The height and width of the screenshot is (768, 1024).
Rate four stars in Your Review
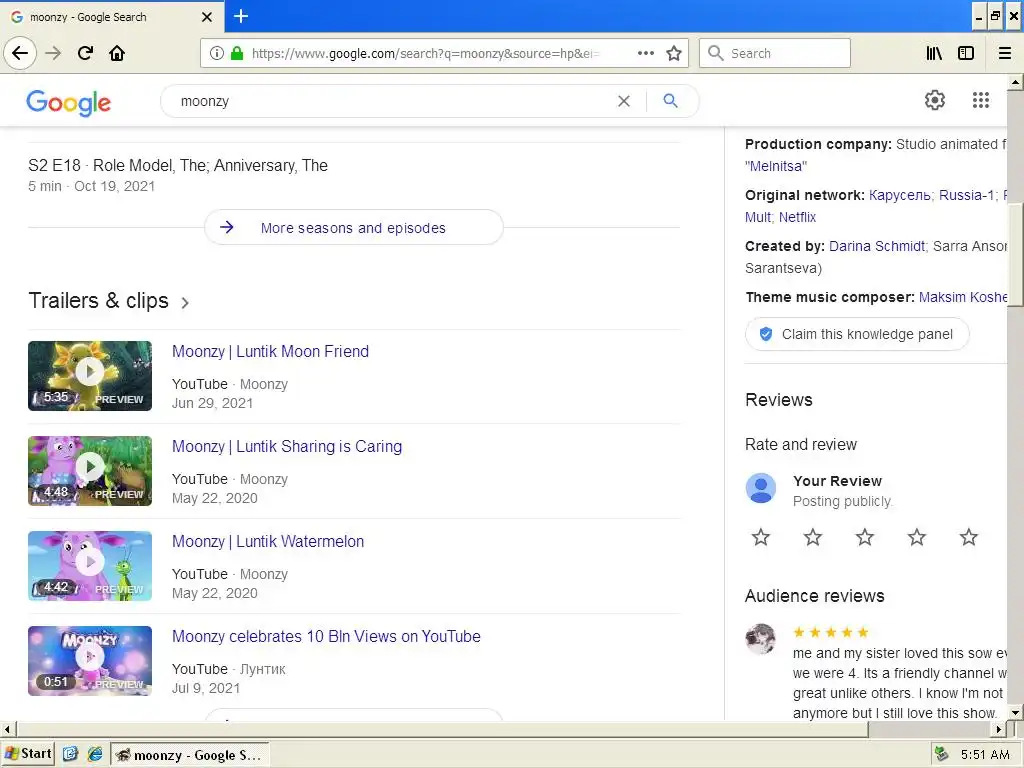point(917,537)
